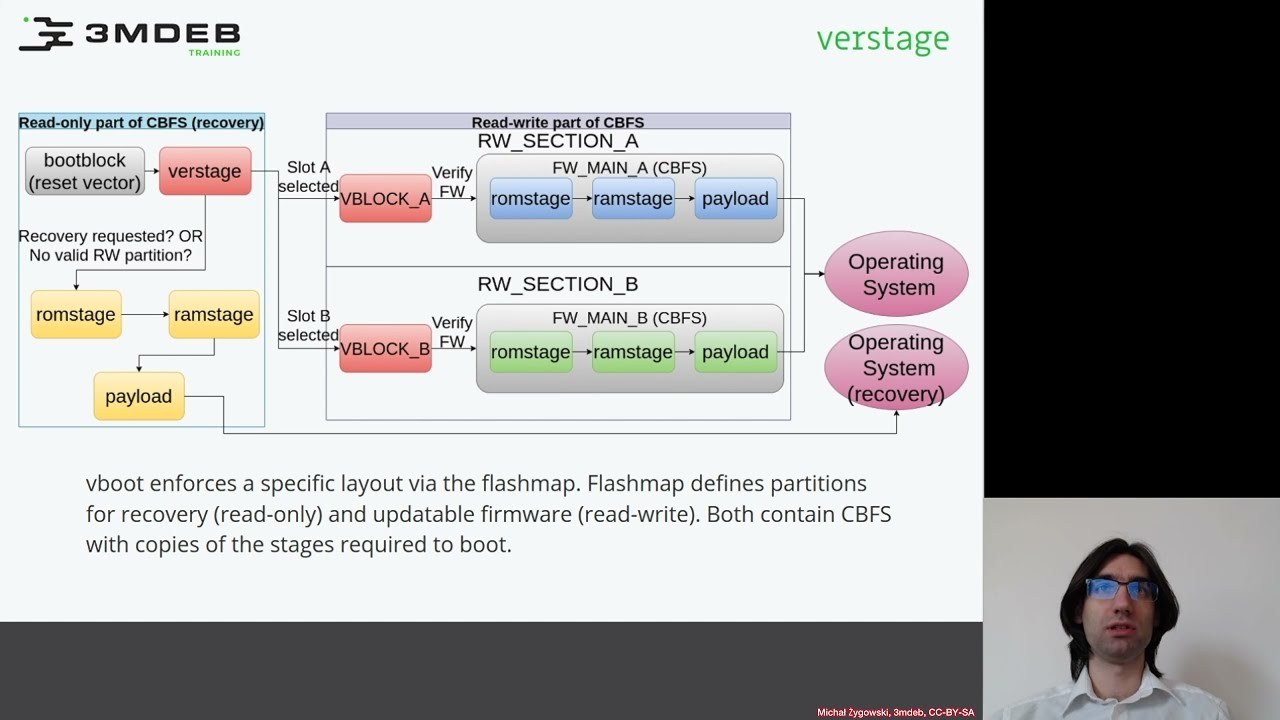Click the FW_MAIN_B (CBFS) label
1280x720 pixels.
tap(630, 318)
